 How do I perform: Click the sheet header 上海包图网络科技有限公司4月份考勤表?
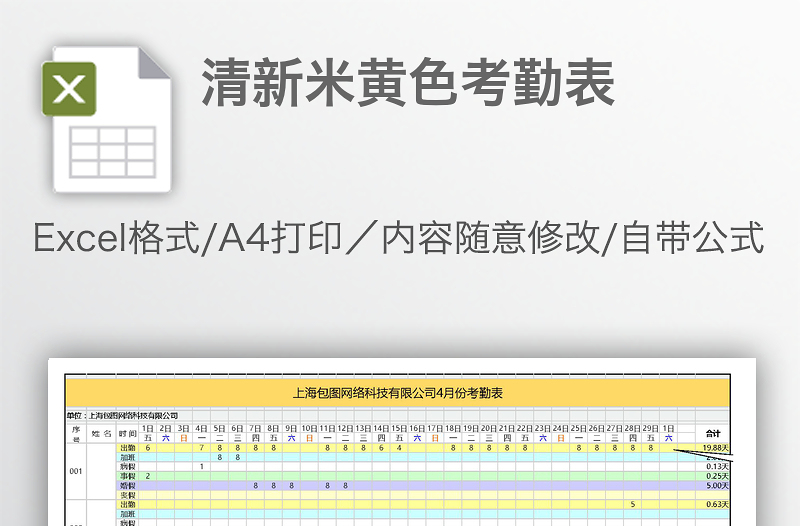(x=398, y=393)
